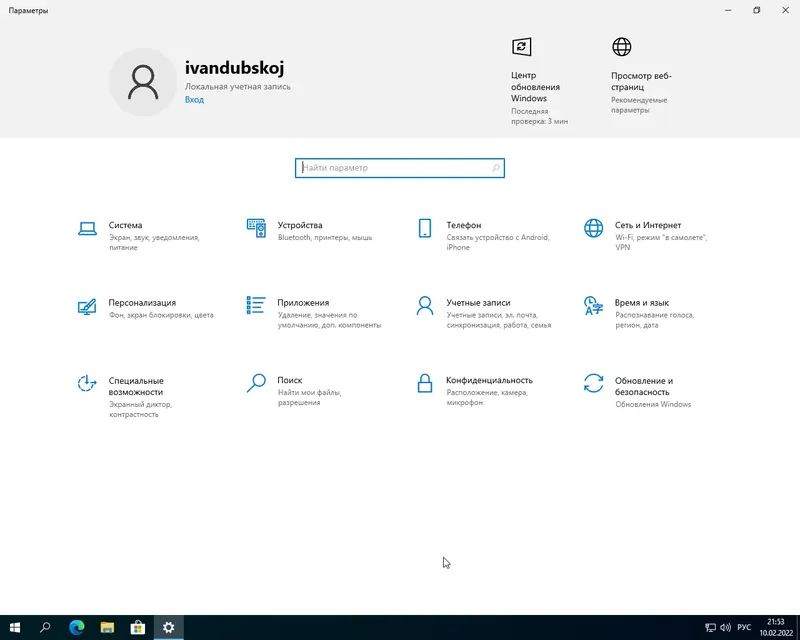This screenshot has height=640, width=800.
Task: Open the Время и язык icon
Action: pyautogui.click(x=593, y=306)
